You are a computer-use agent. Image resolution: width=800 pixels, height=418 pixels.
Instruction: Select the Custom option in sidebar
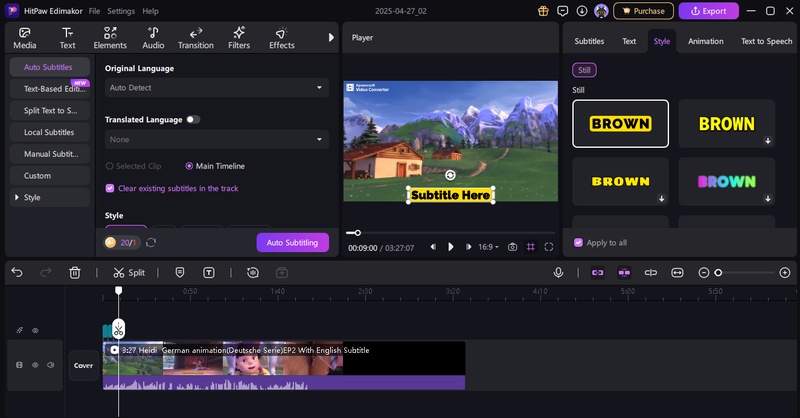pyautogui.click(x=49, y=176)
